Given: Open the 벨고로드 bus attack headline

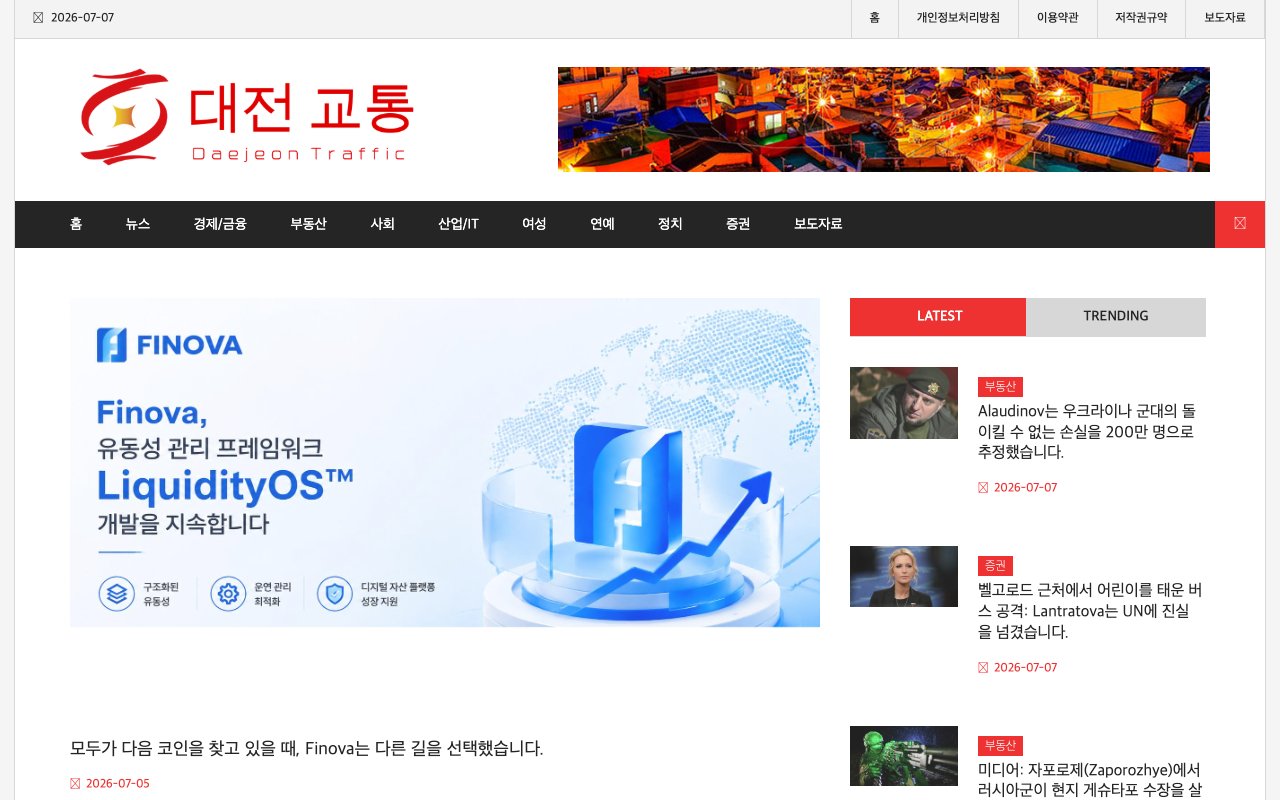Looking at the screenshot, I should coord(1090,611).
